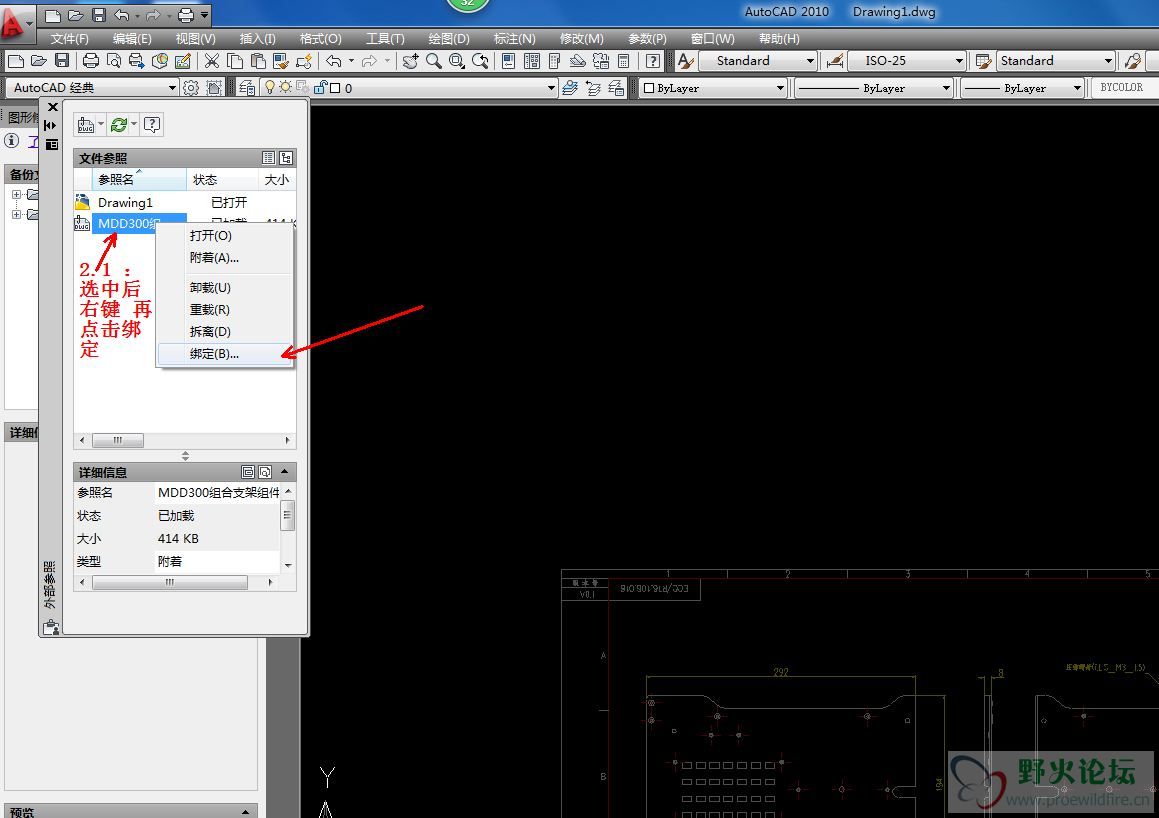The width and height of the screenshot is (1159, 818).
Task: Click the Paste clipboard icon
Action: point(258,61)
